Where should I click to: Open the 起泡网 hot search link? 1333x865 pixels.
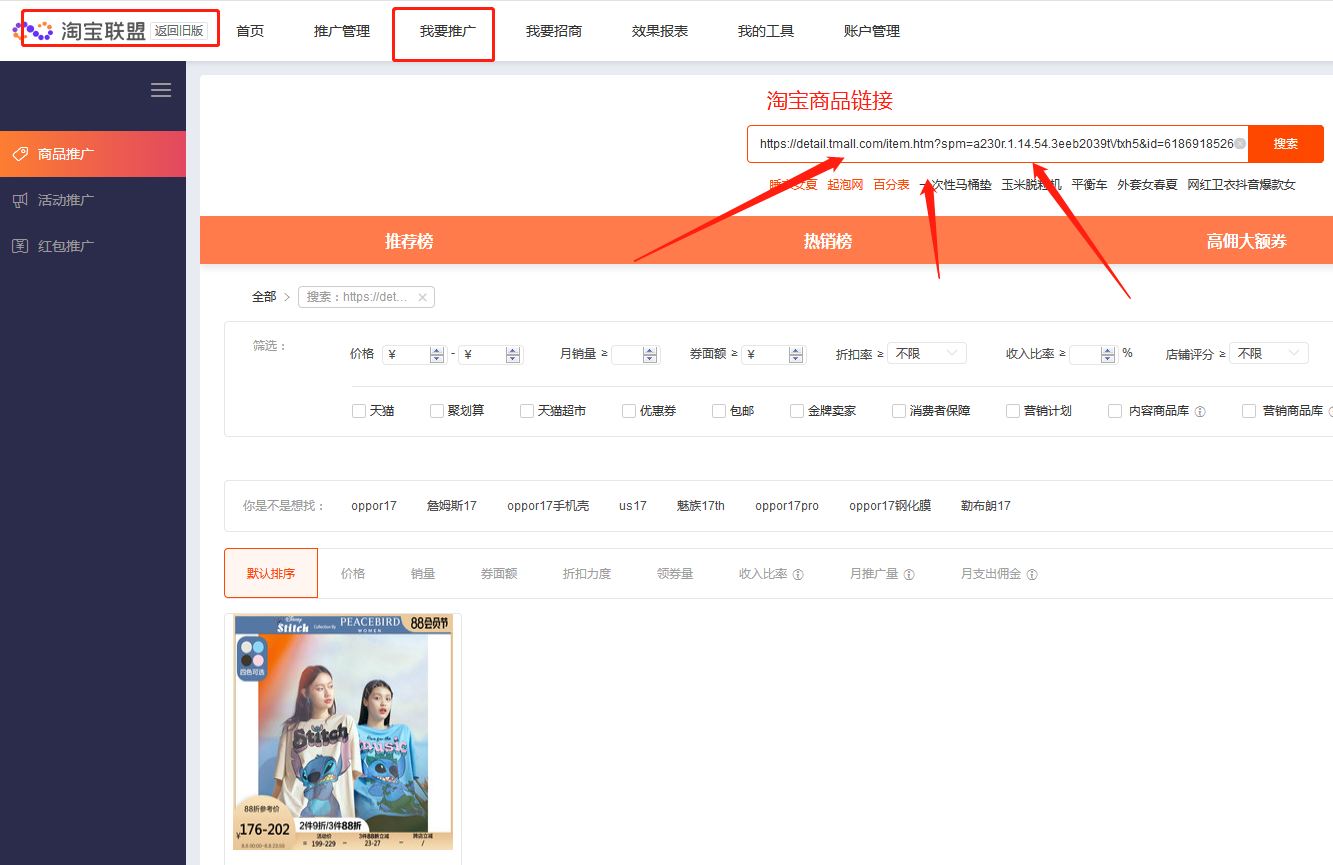845,184
